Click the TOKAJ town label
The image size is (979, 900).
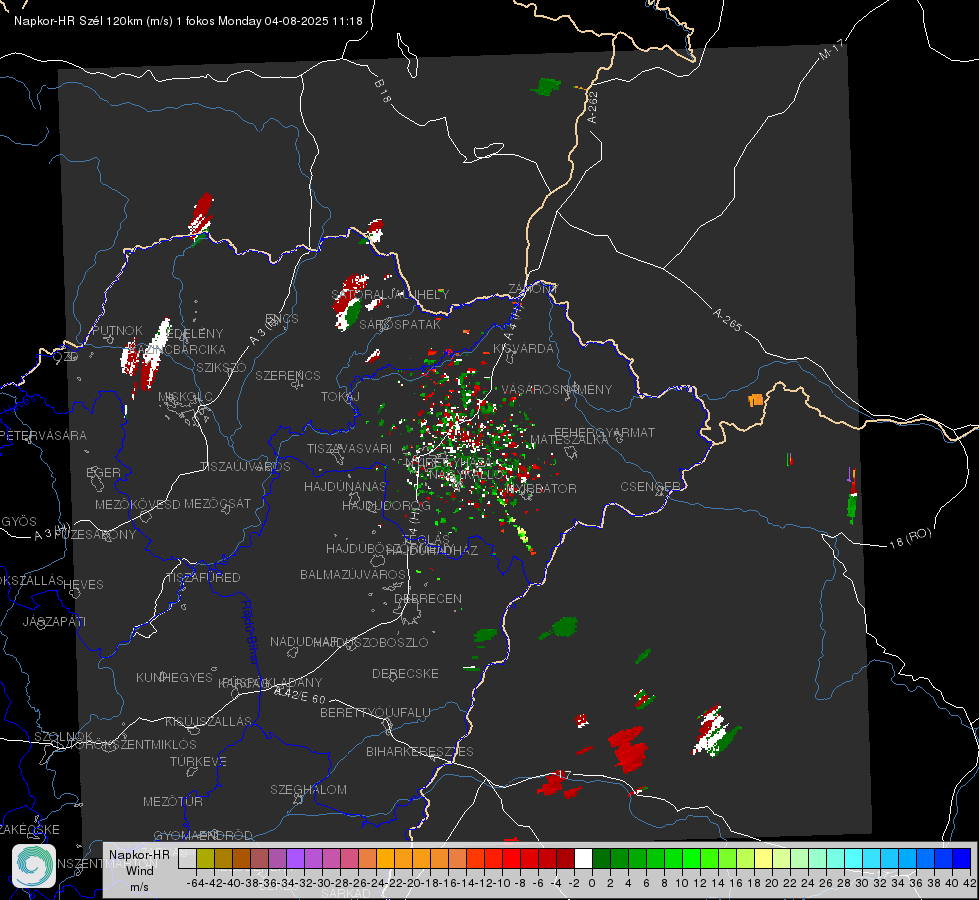(x=340, y=397)
